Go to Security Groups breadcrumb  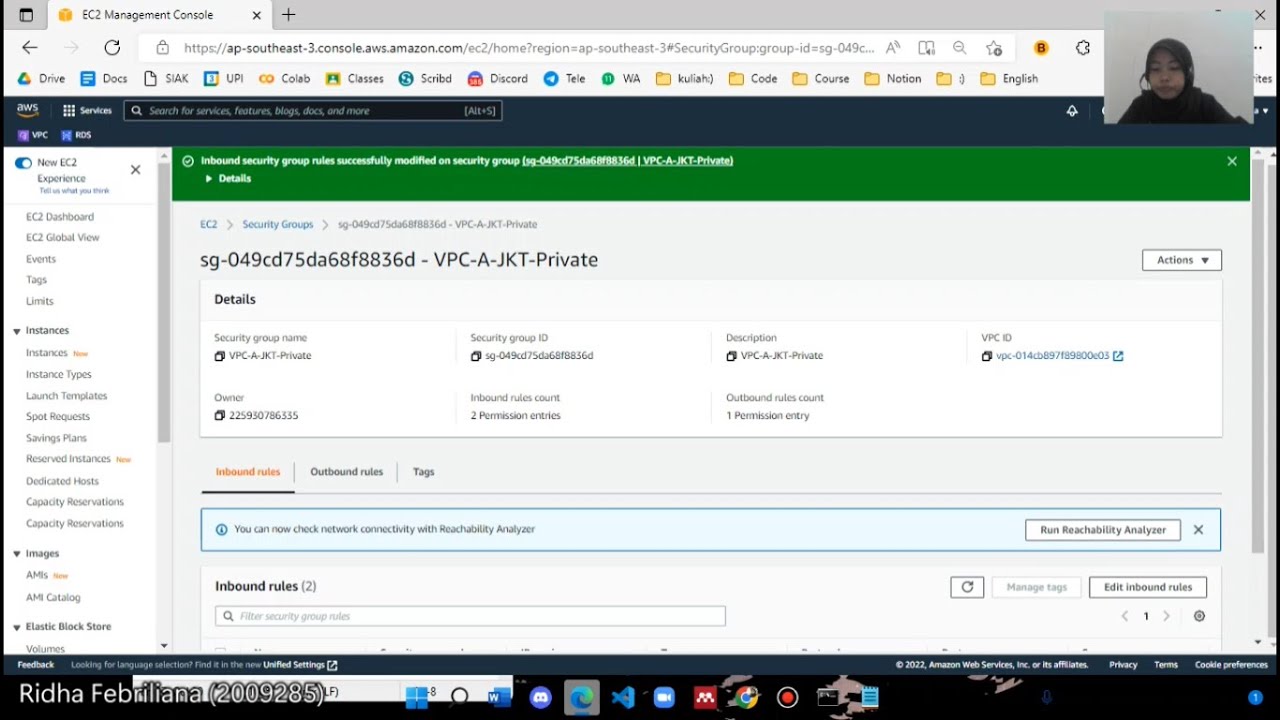click(278, 225)
